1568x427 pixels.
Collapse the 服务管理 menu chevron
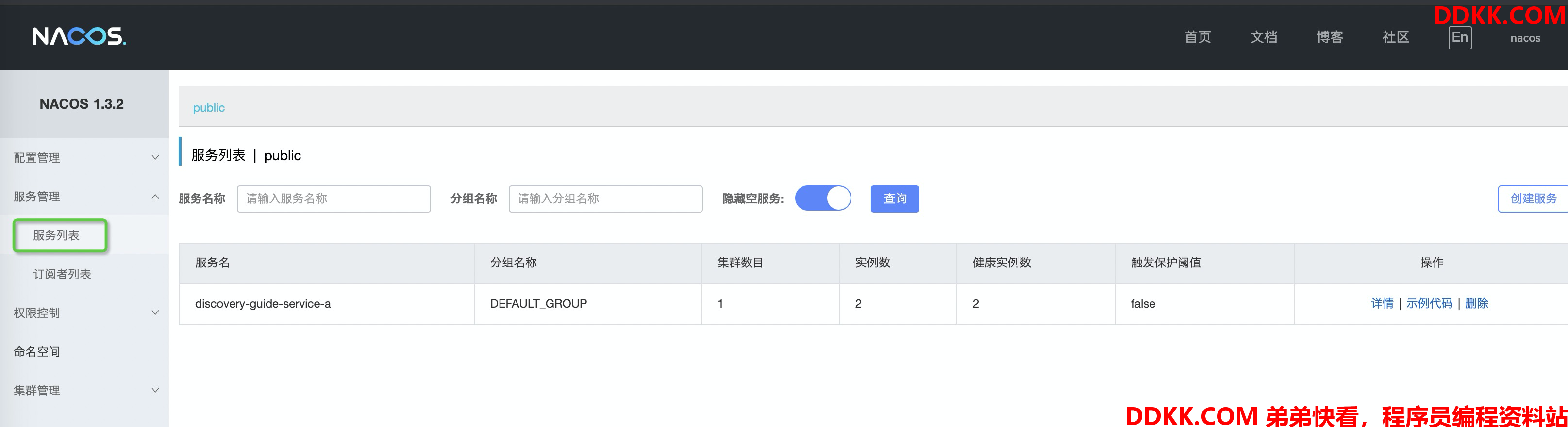coord(155,197)
